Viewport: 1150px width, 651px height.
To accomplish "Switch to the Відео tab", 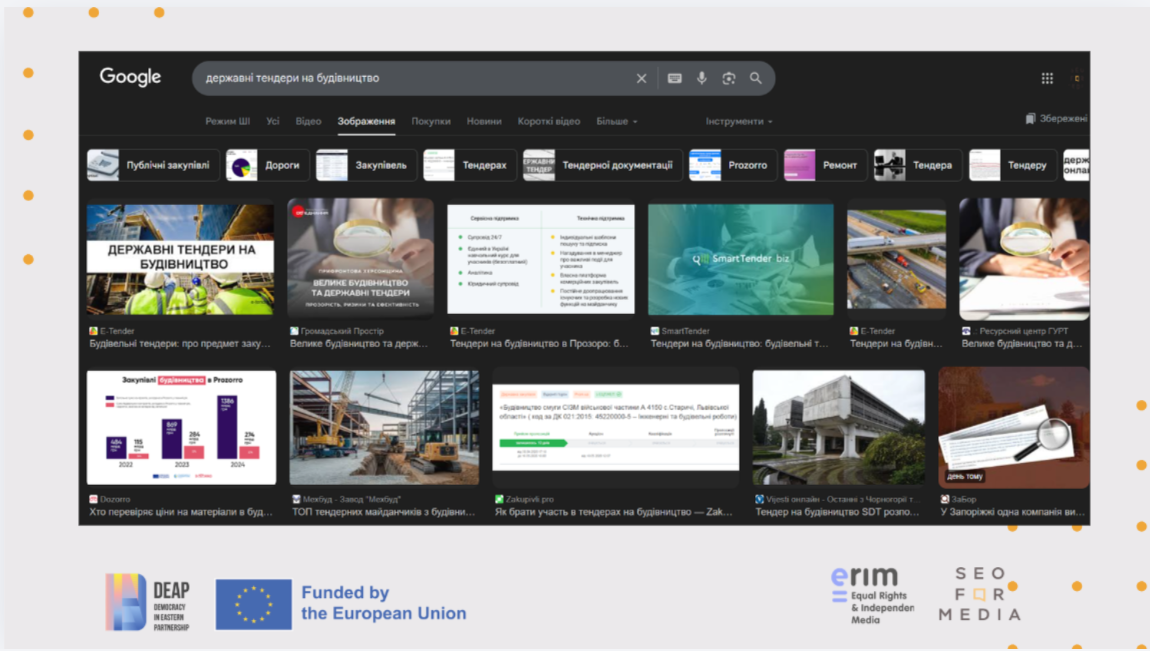I will click(308, 121).
